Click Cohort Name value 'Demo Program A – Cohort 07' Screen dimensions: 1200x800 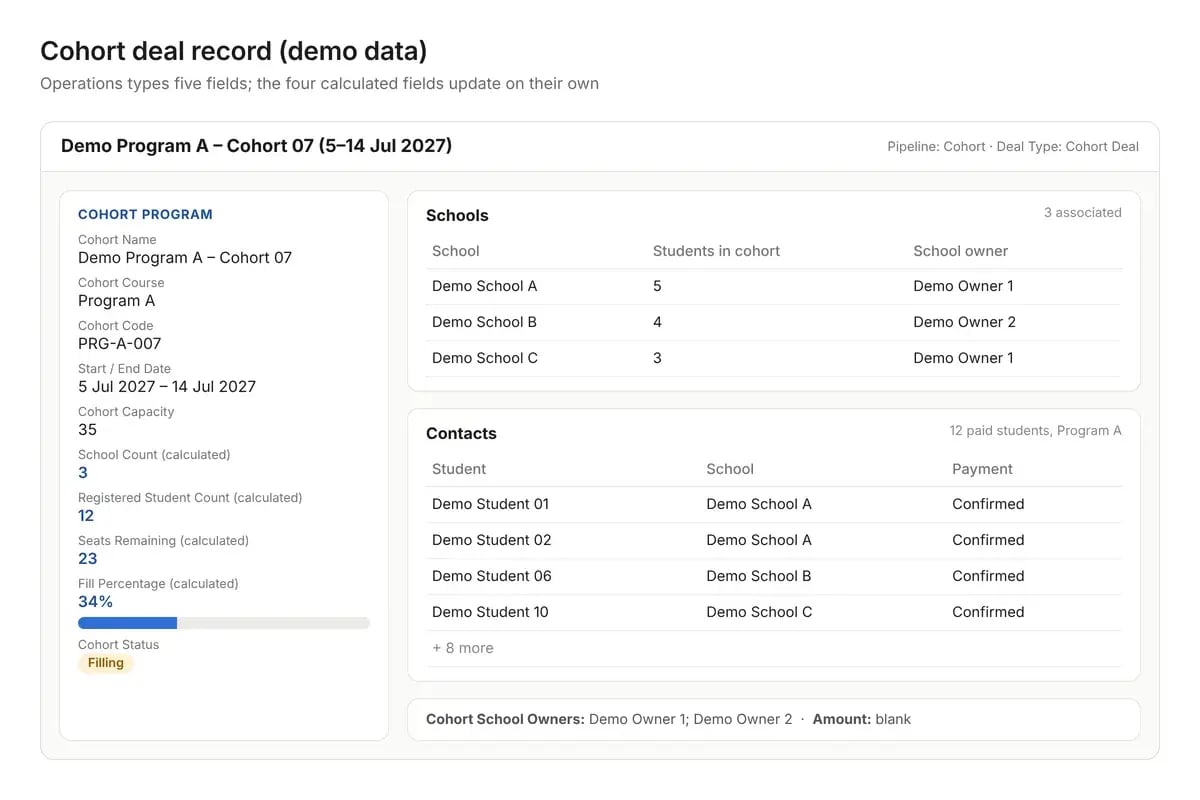tap(185, 258)
